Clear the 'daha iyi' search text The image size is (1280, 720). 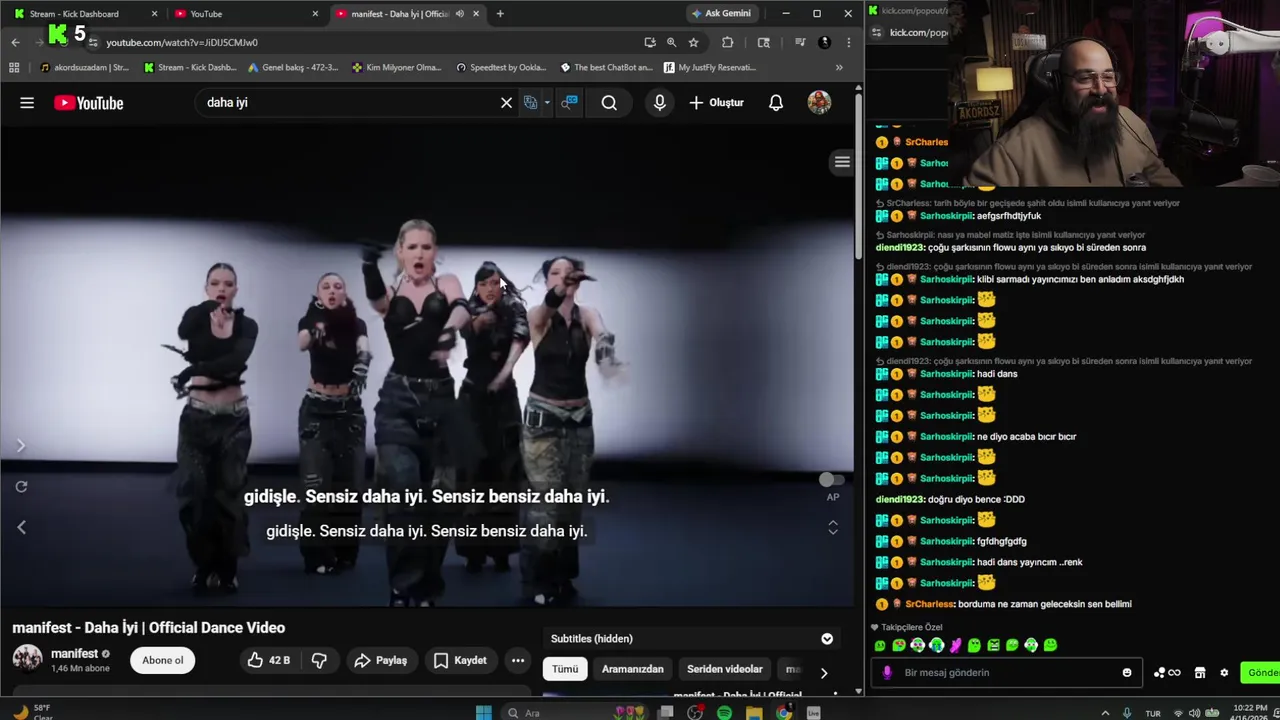(506, 103)
